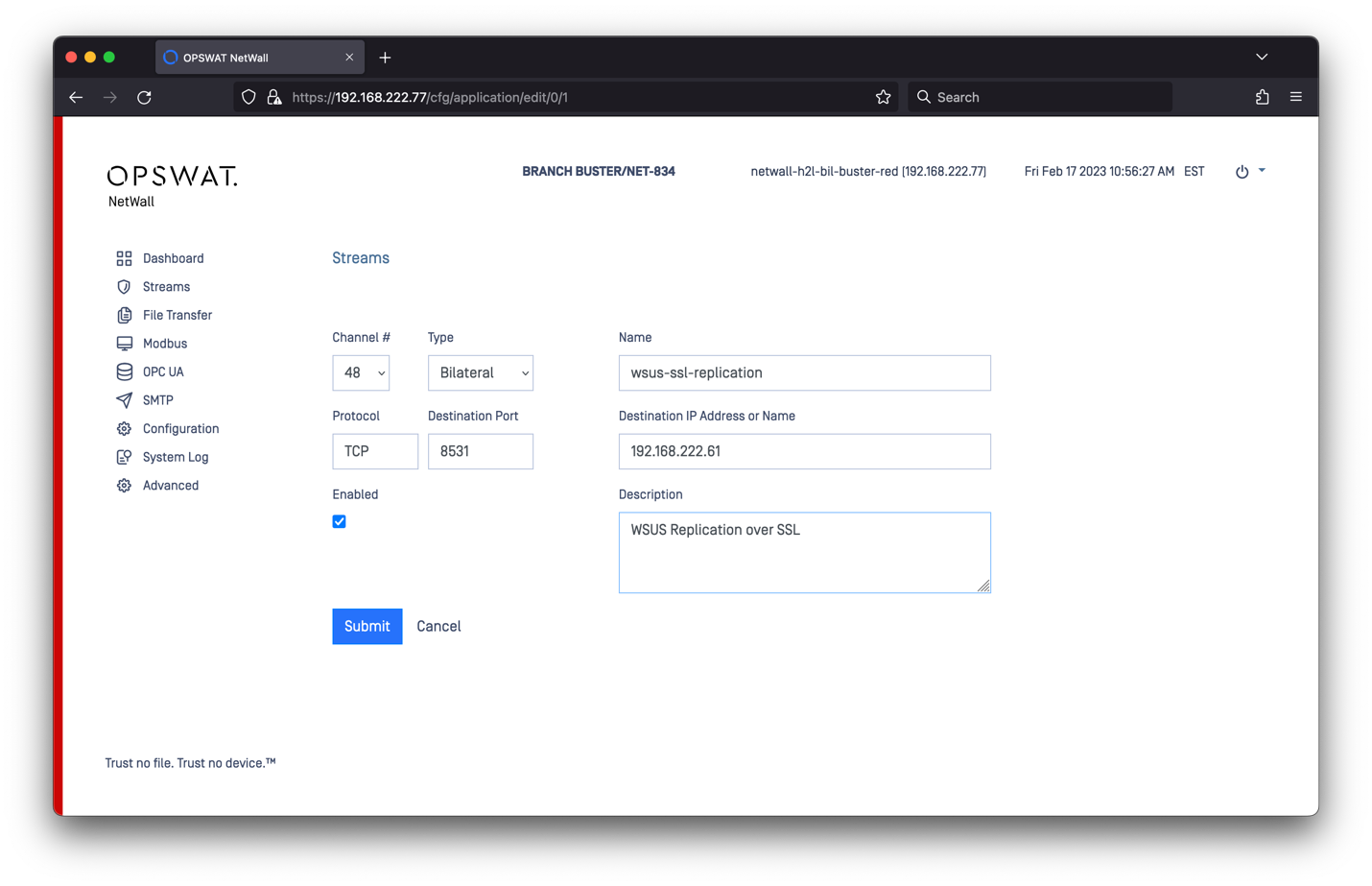This screenshot has height=886, width=1372.
Task: Click the System Log icon
Action: point(124,457)
